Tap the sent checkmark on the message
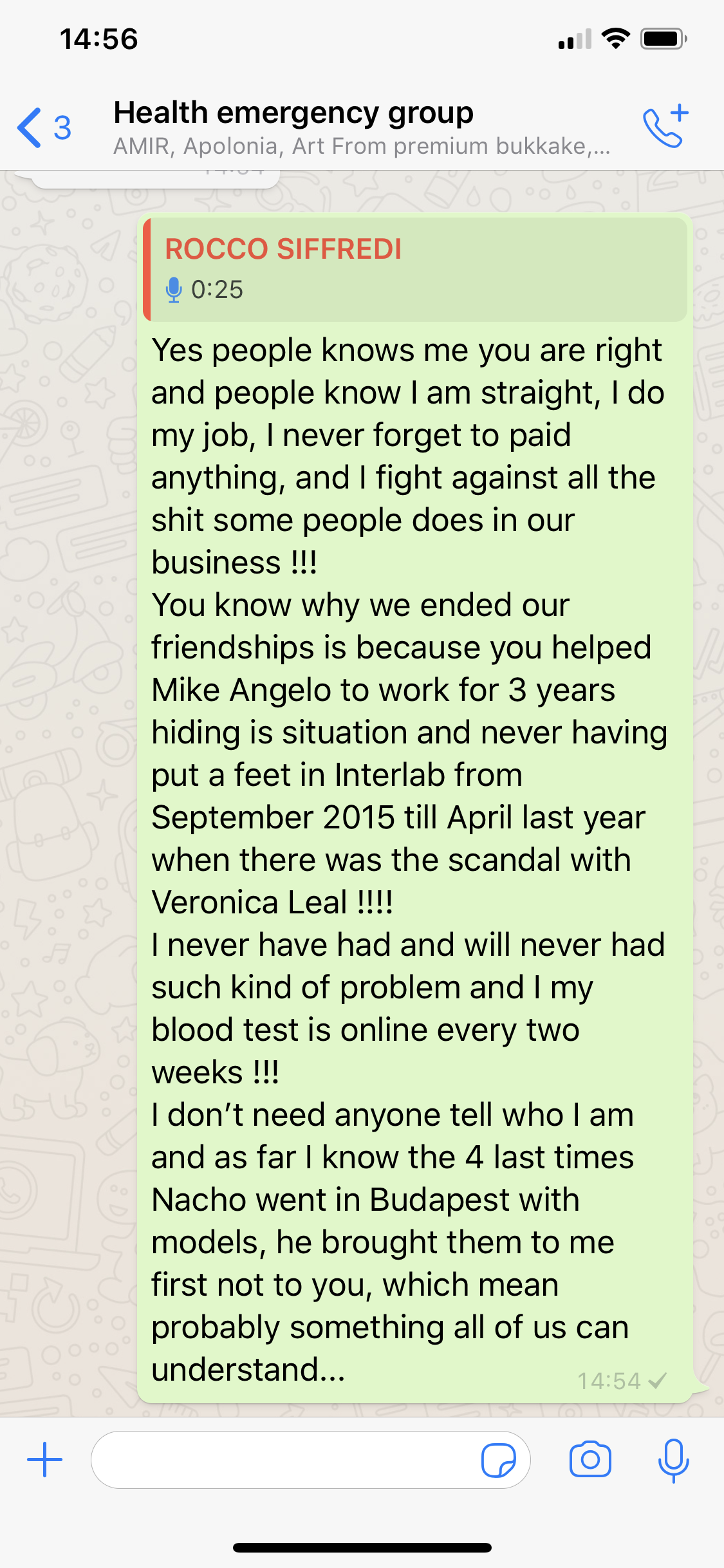Screen dimensions: 724x1568 [658, 1381]
